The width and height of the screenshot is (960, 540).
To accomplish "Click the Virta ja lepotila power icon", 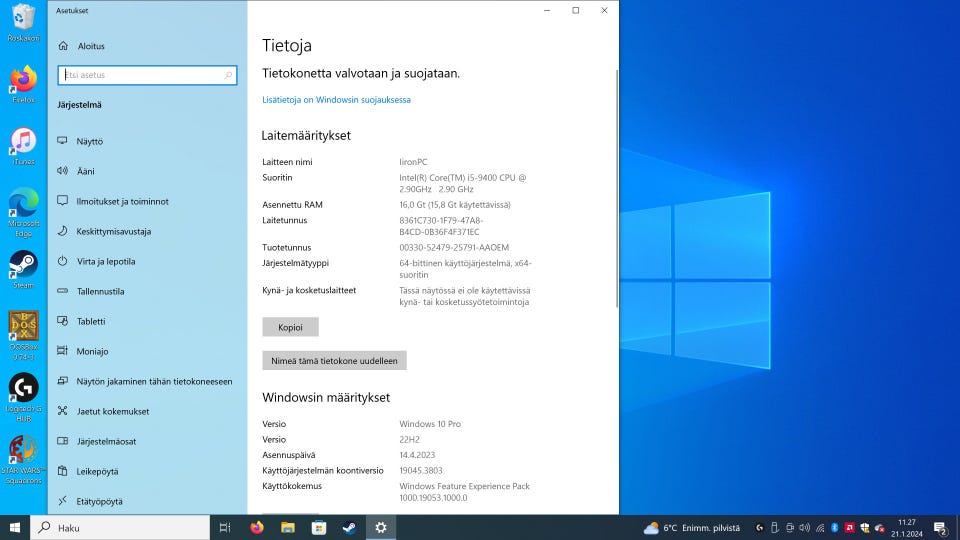I will pos(63,261).
